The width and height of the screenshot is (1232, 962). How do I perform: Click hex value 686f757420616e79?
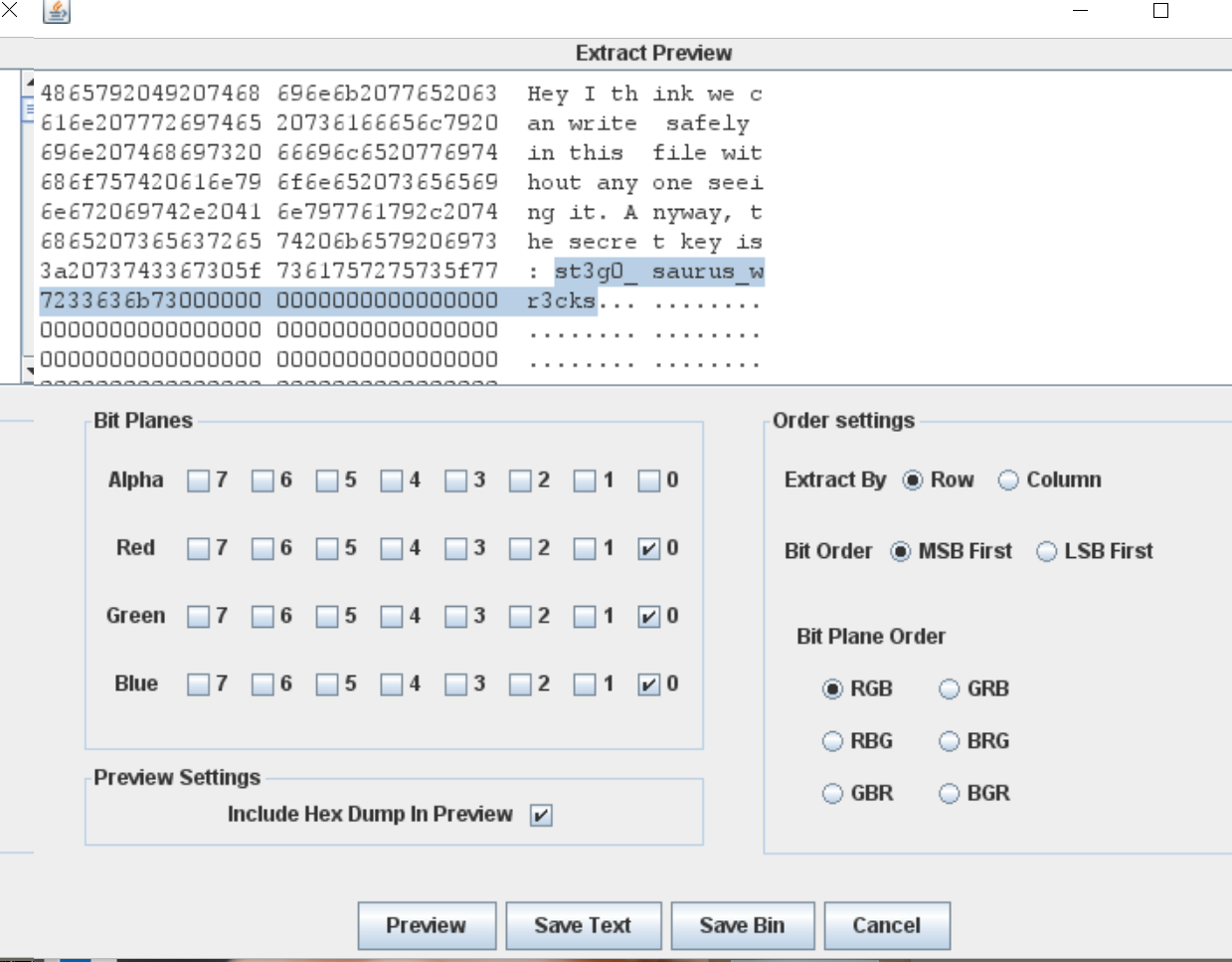click(x=151, y=182)
